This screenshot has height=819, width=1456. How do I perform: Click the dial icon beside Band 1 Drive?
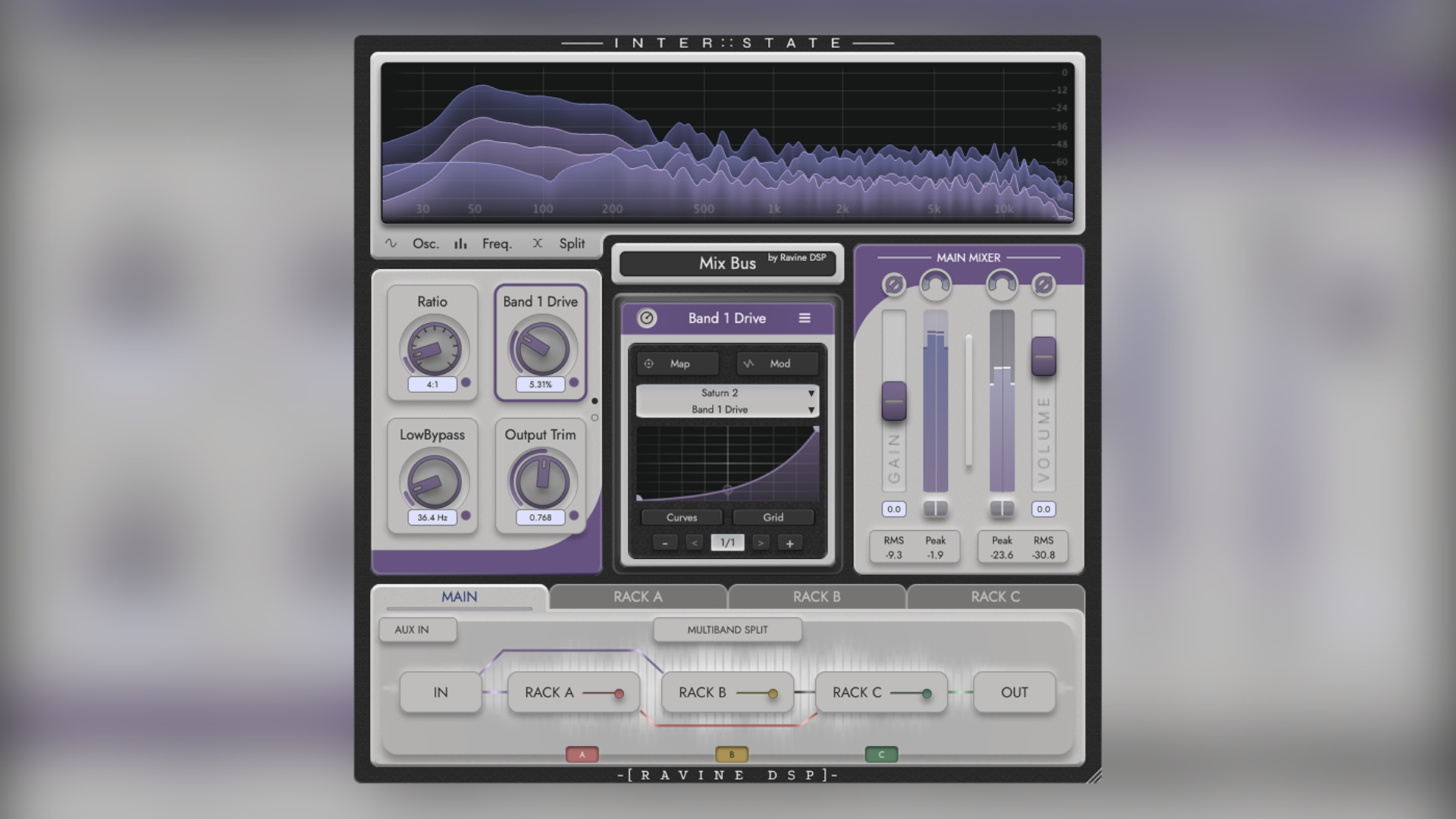(647, 318)
